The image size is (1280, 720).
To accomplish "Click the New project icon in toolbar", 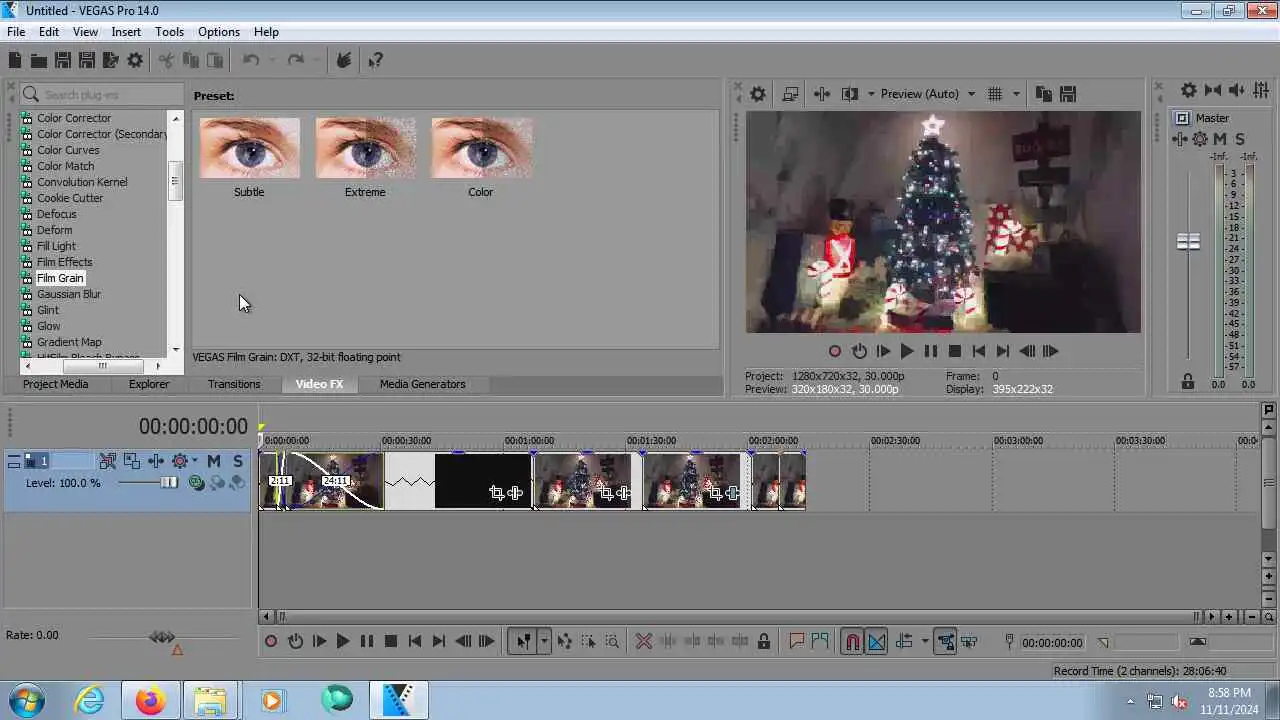I will 15,60.
